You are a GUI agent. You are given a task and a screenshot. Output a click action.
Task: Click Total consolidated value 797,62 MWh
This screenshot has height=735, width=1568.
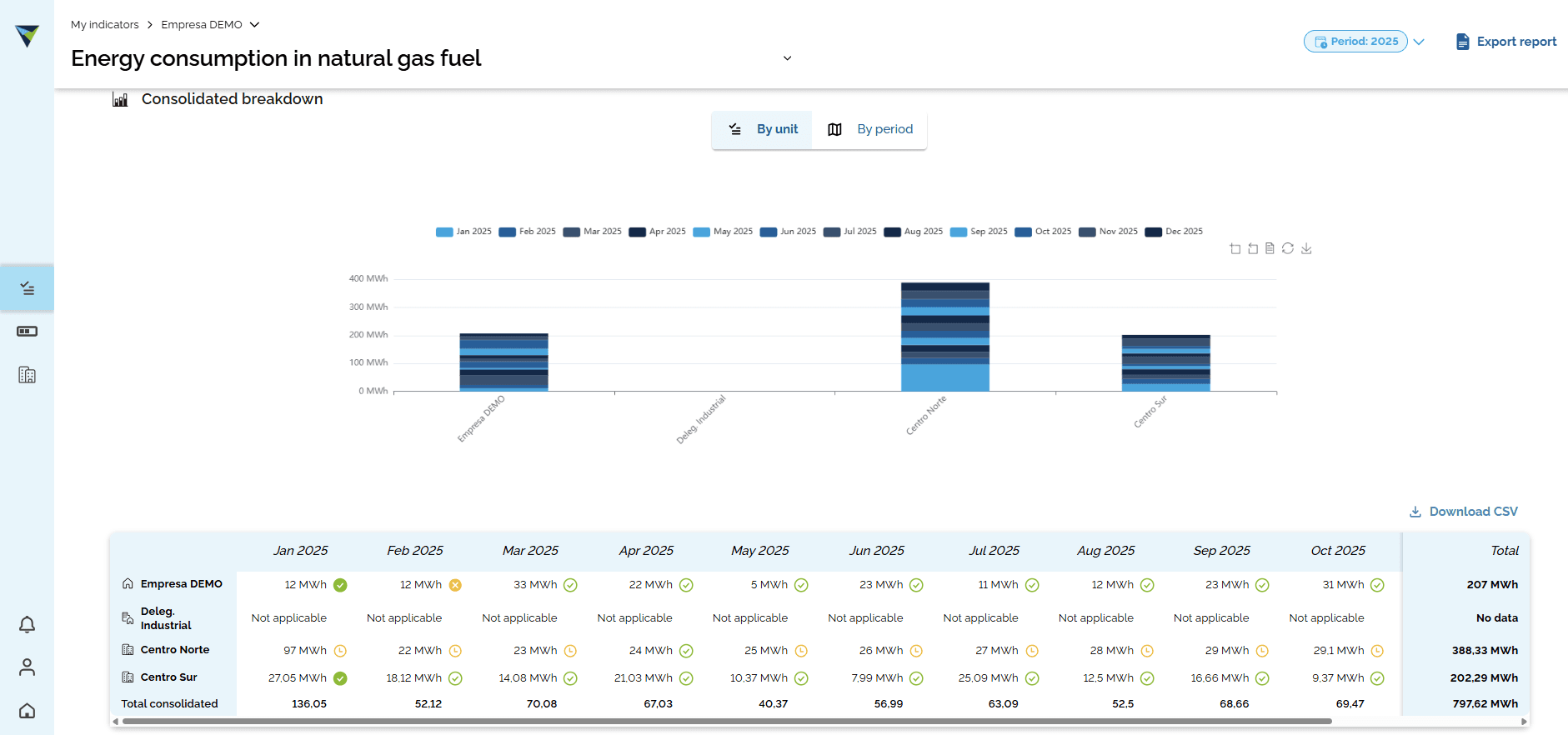coord(1485,704)
